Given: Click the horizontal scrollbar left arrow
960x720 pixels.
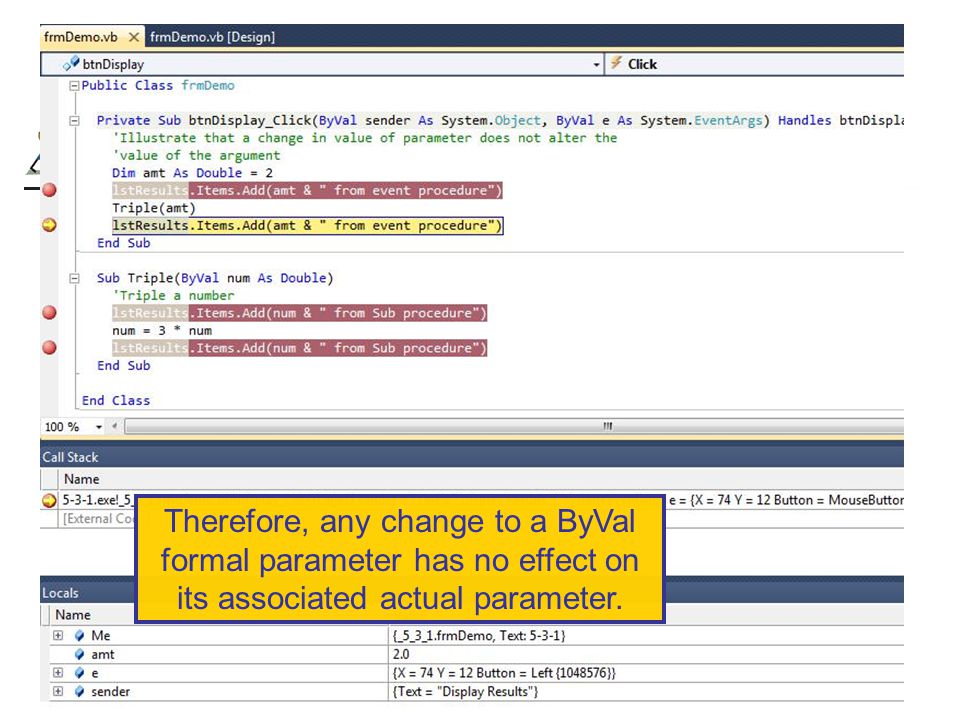Looking at the screenshot, I should pyautogui.click(x=114, y=426).
